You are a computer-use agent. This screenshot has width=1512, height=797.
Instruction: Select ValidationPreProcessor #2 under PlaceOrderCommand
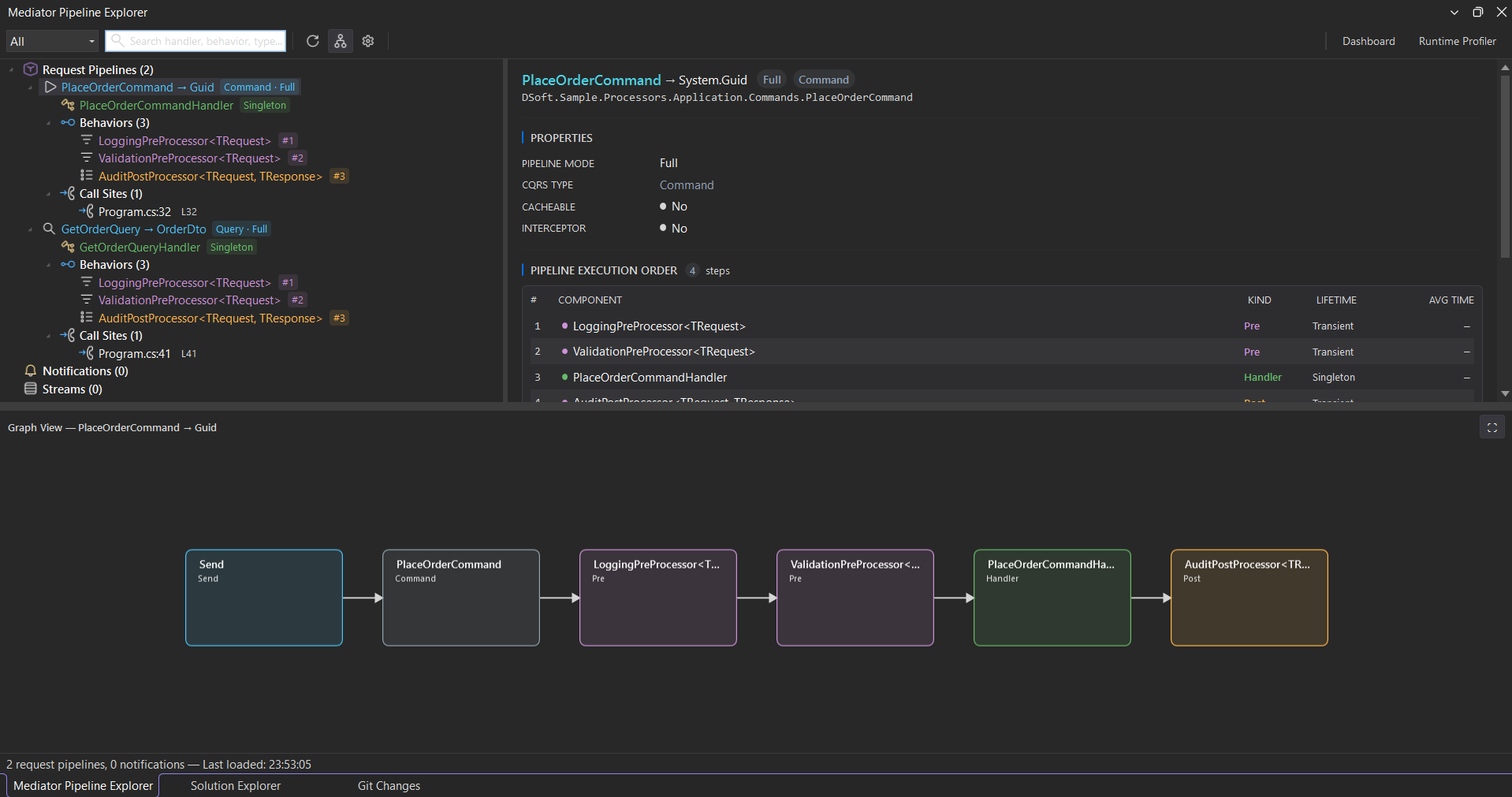pos(189,158)
